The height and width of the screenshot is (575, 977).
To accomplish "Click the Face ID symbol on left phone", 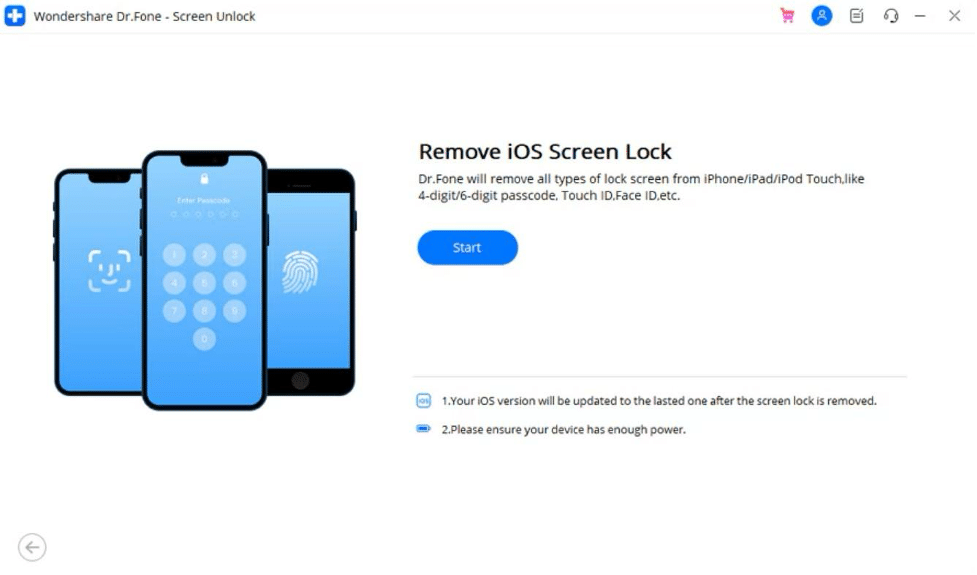I will point(110,271).
